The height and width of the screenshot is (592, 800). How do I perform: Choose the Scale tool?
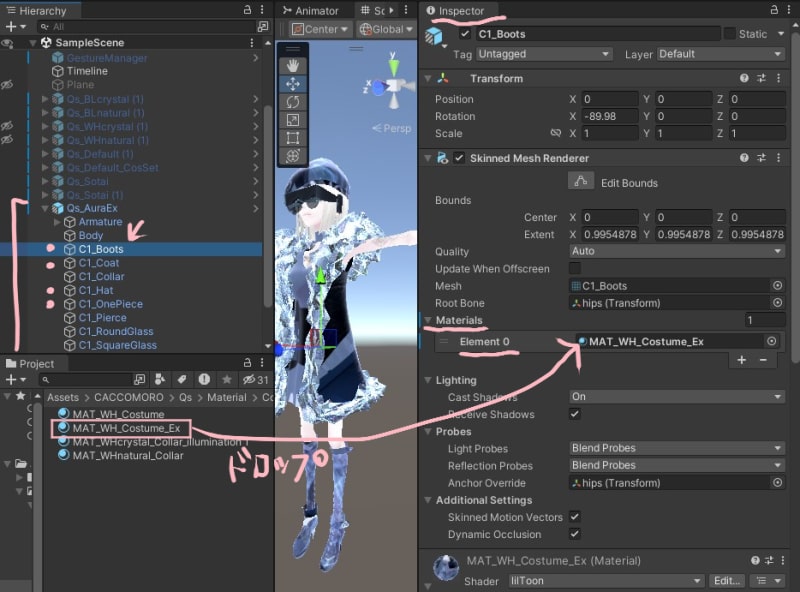pyautogui.click(x=293, y=120)
